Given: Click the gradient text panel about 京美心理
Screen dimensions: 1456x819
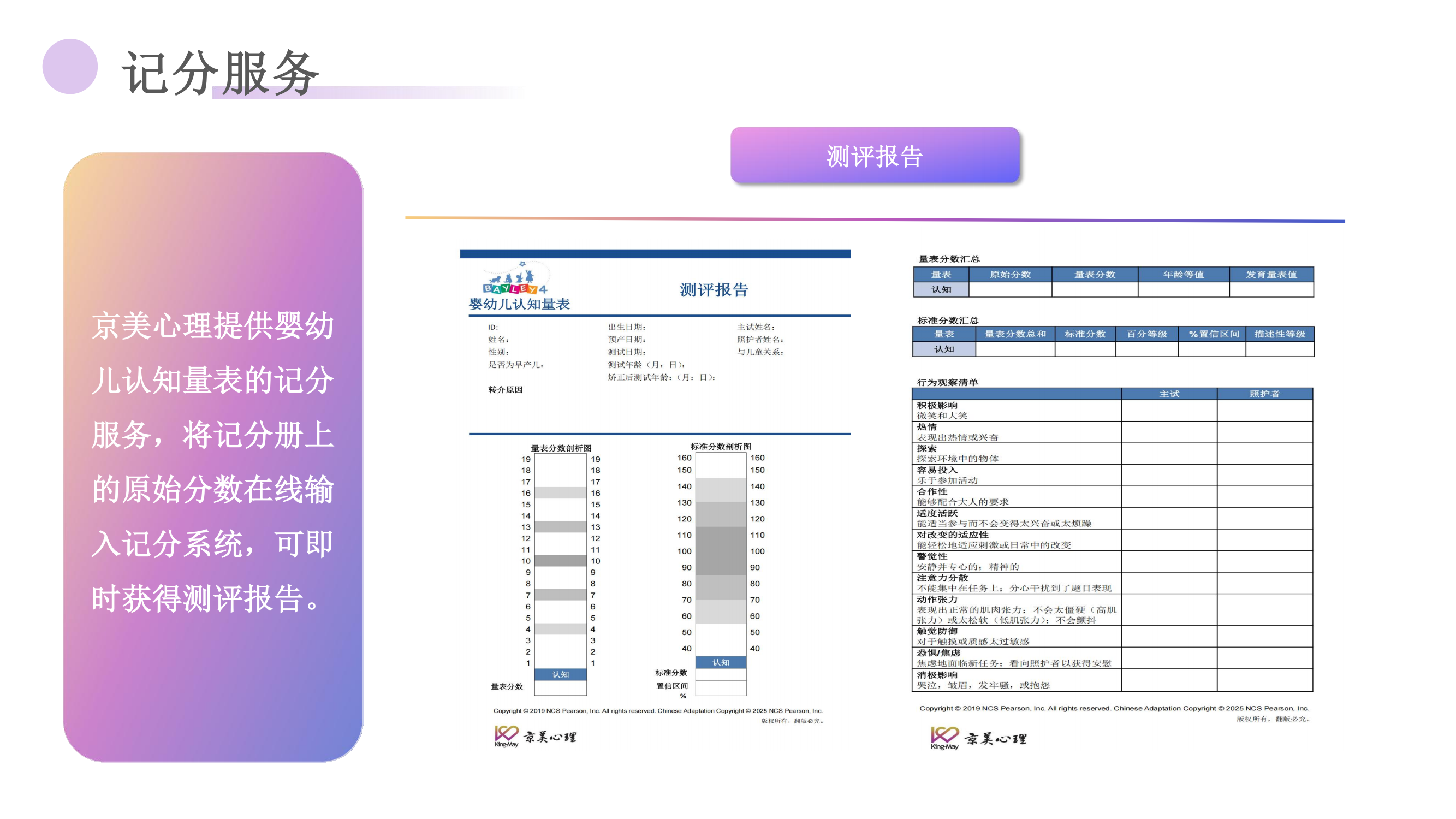Looking at the screenshot, I should click(212, 456).
